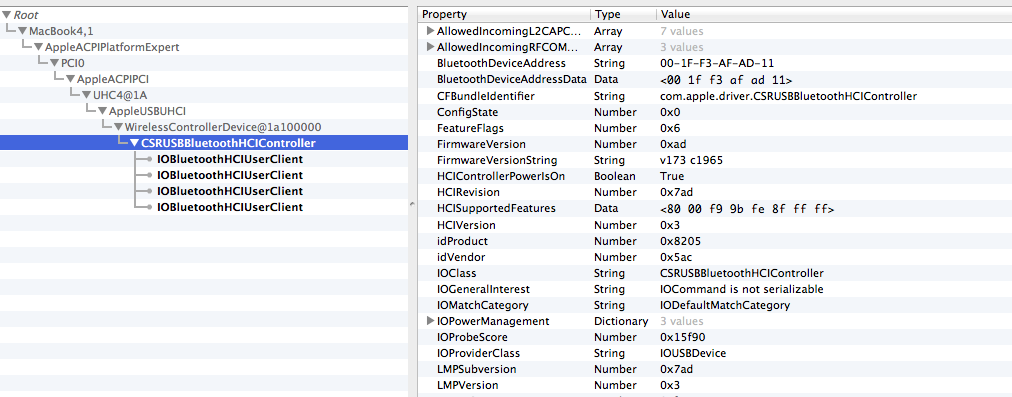1012x397 pixels.
Task: Expand the AllowedIncomingL2CAPC... array property
Action: 430,31
